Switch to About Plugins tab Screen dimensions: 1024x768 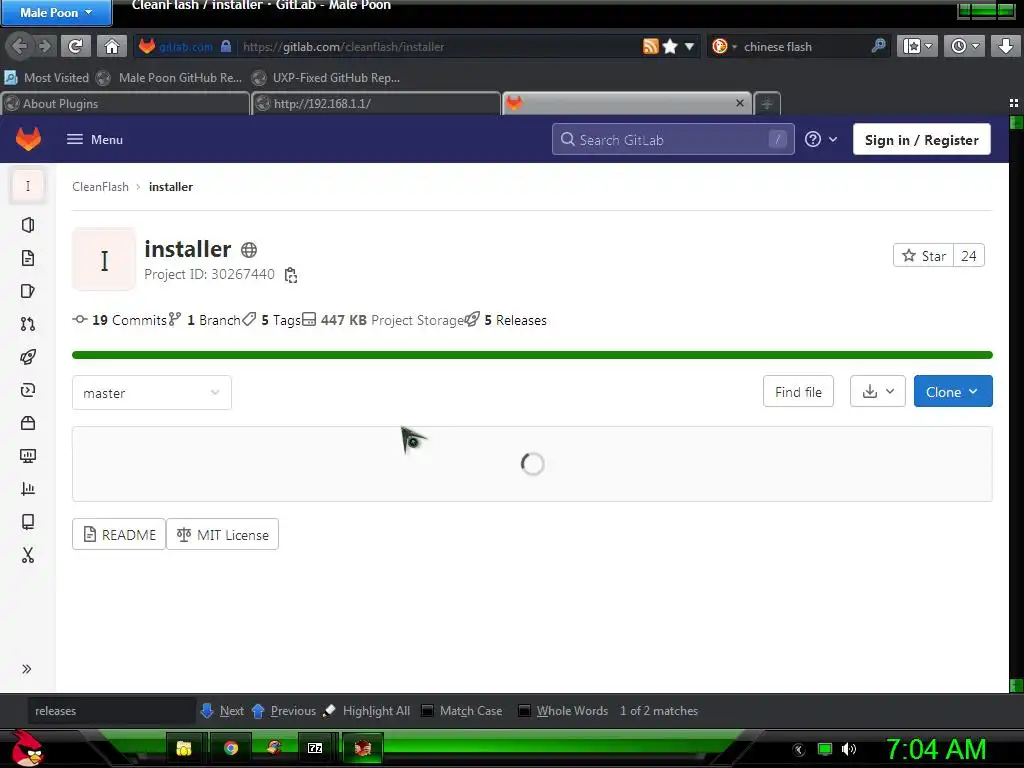[125, 104]
